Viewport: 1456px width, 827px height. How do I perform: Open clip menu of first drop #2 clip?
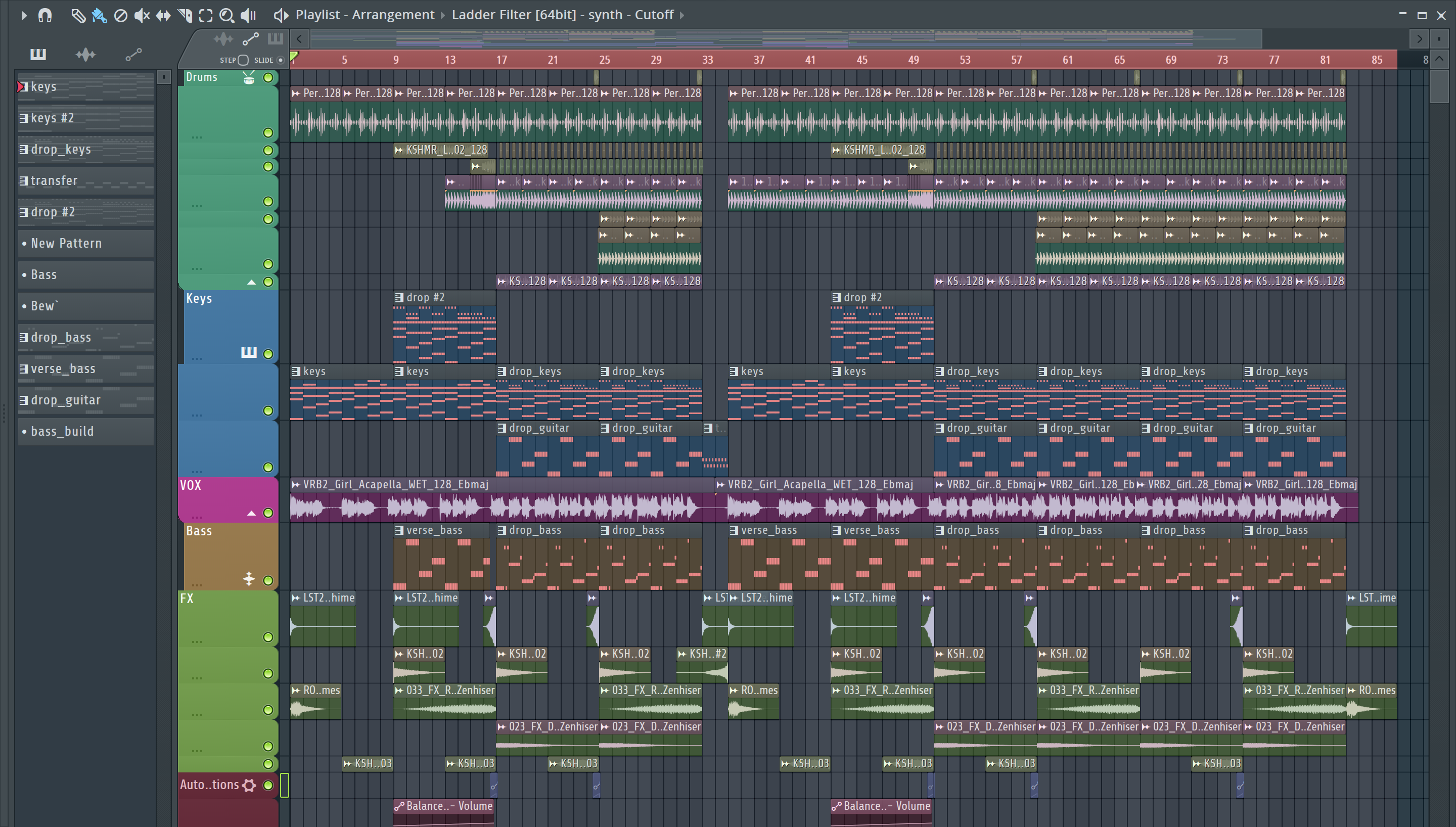coord(399,297)
